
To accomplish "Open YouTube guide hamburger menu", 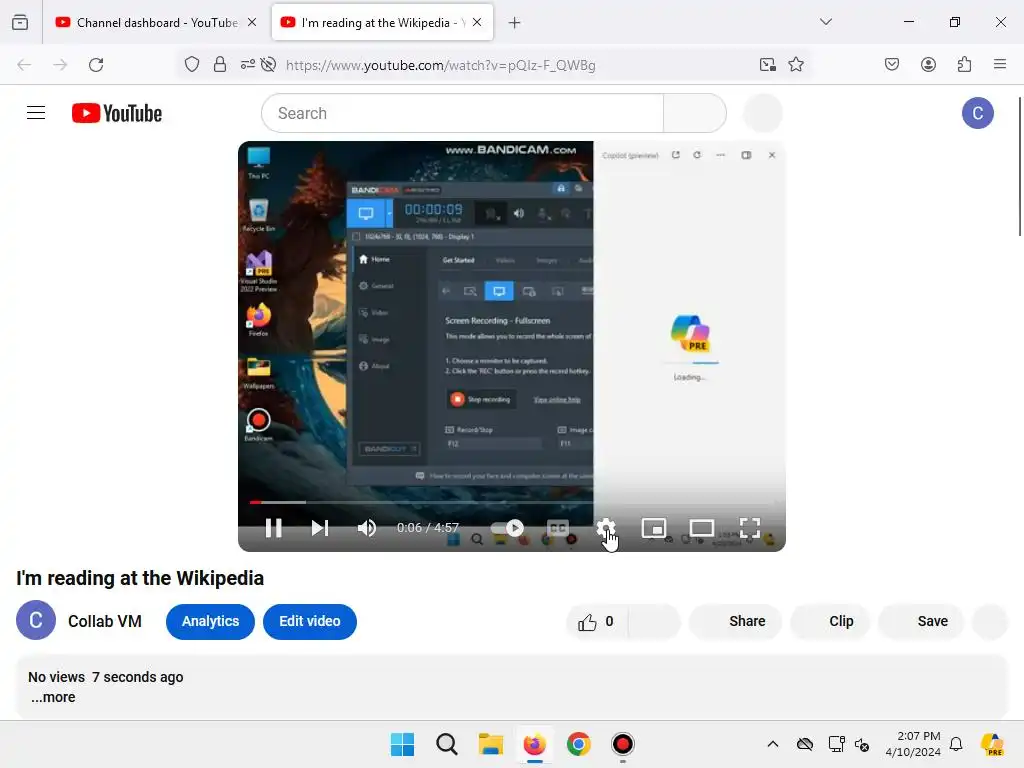I will [36, 113].
